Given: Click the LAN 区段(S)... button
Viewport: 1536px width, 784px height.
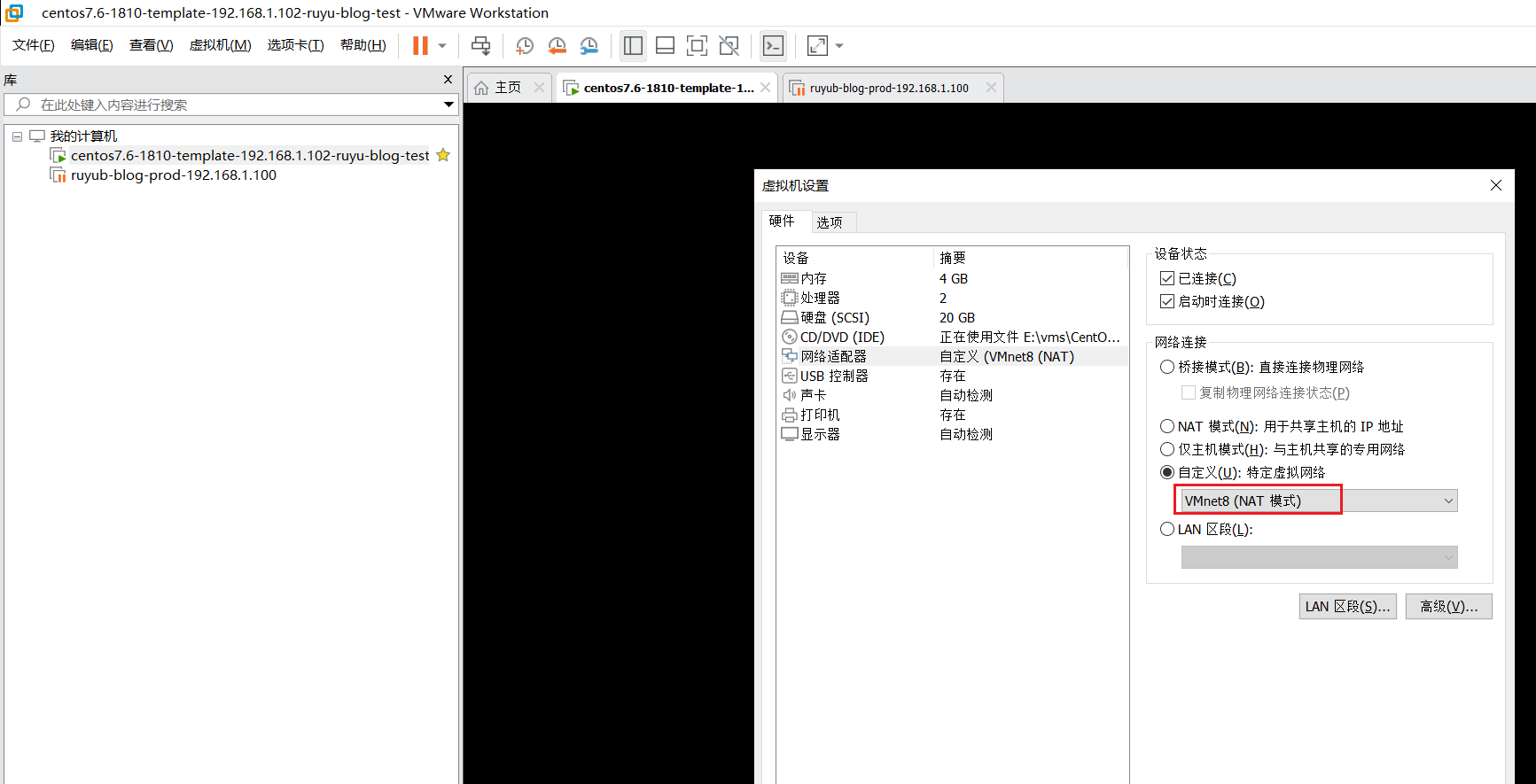Looking at the screenshot, I should pyautogui.click(x=1347, y=606).
